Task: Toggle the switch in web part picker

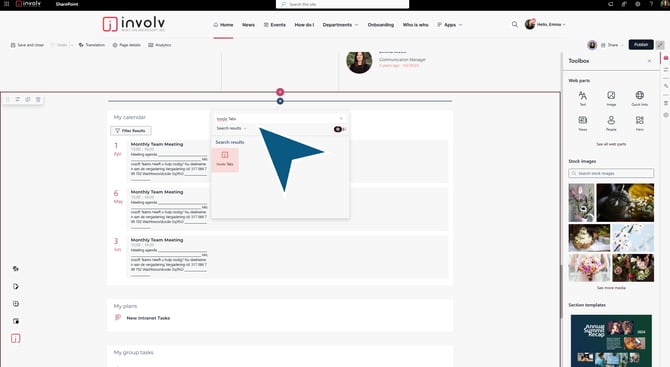Action: pyautogui.click(x=339, y=129)
